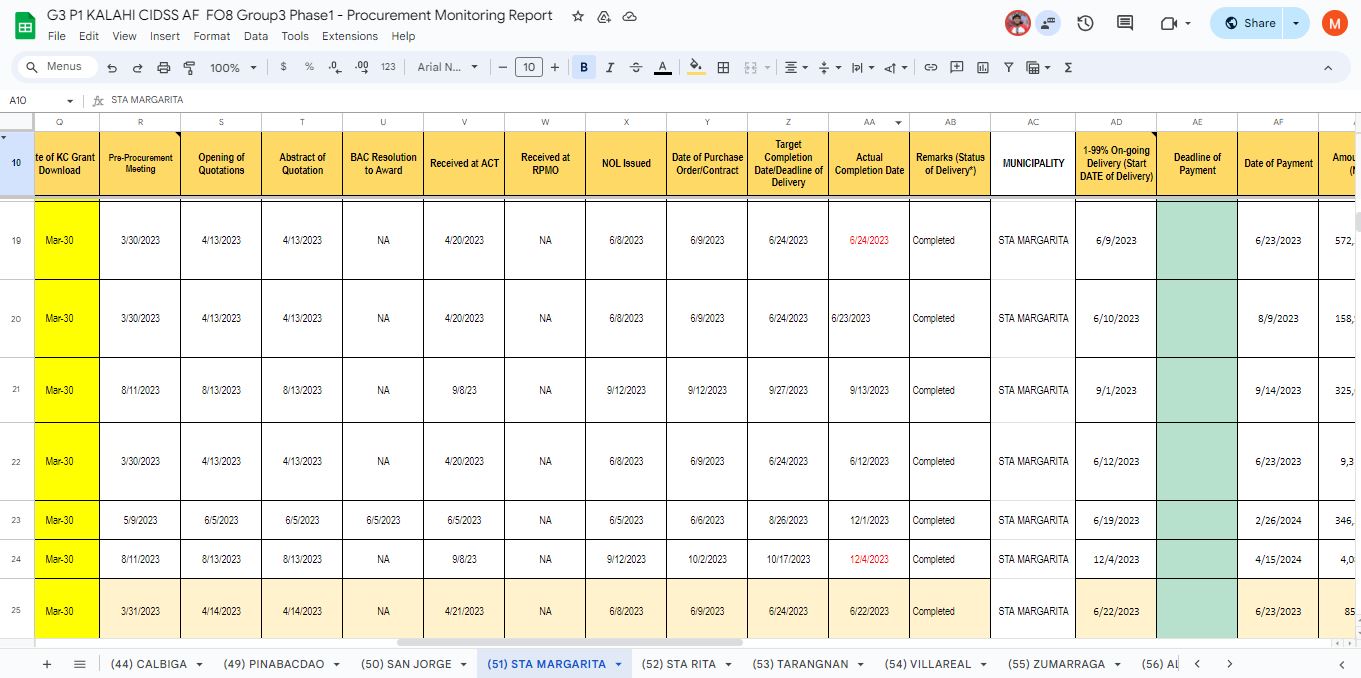Open the text wrapping dropdown
The height and width of the screenshot is (678, 1361).
tap(862, 67)
